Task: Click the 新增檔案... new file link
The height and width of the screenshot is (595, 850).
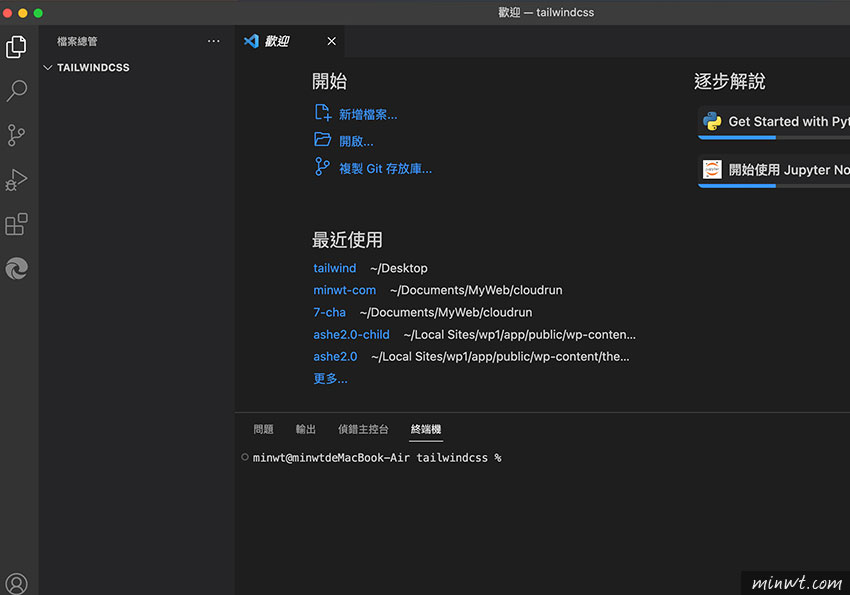Action: pos(368,114)
